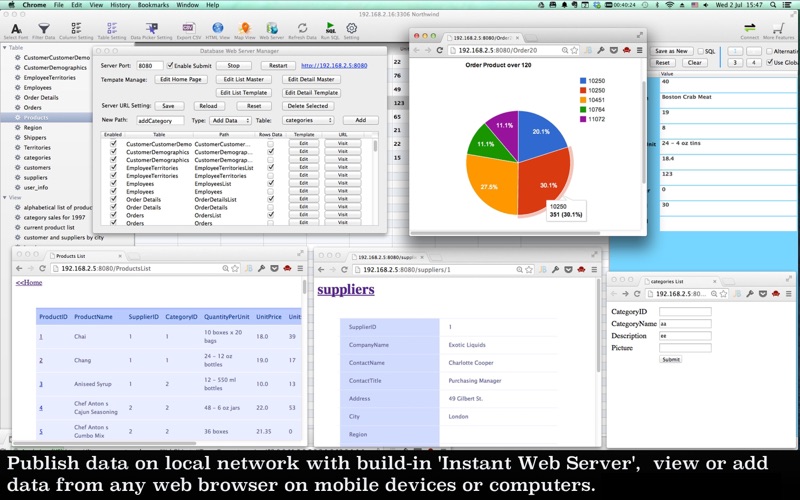Viewport: 800px width, 500px height.
Task: Toggle Rows Data checkbox for EmployeesList
Action: [270, 183]
